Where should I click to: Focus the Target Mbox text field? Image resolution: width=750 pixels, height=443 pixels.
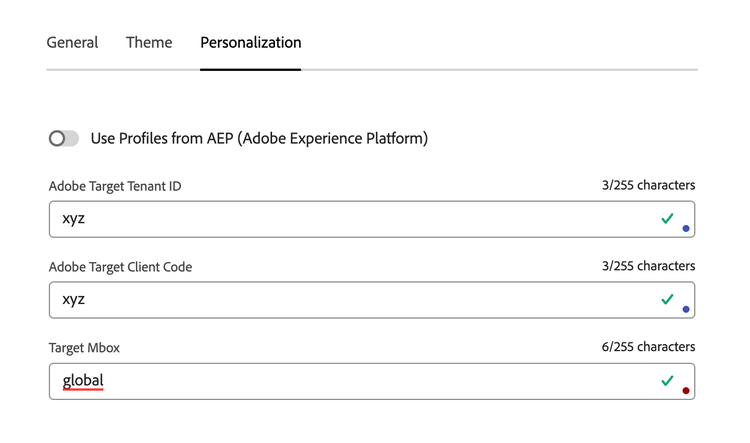pos(350,381)
